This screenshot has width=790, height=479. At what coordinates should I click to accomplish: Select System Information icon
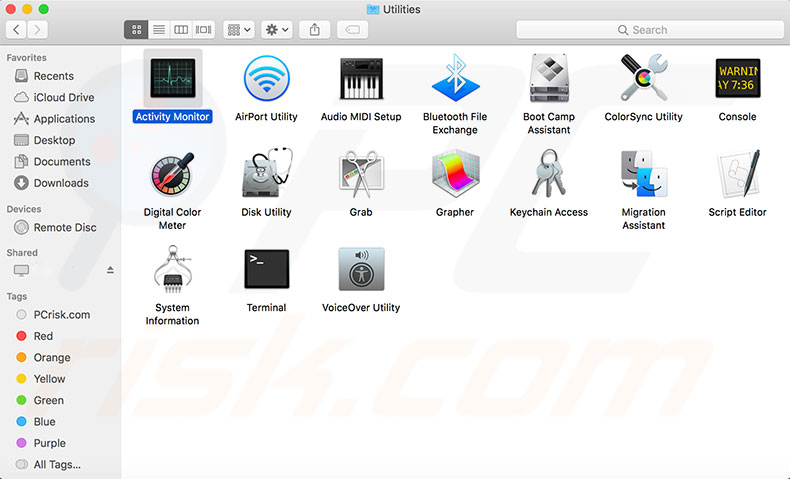173,269
